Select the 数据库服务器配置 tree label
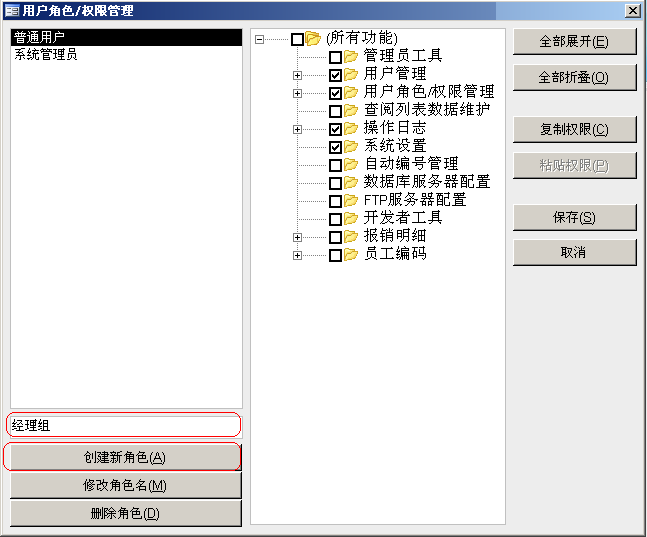The width and height of the screenshot is (647, 537). (427, 182)
